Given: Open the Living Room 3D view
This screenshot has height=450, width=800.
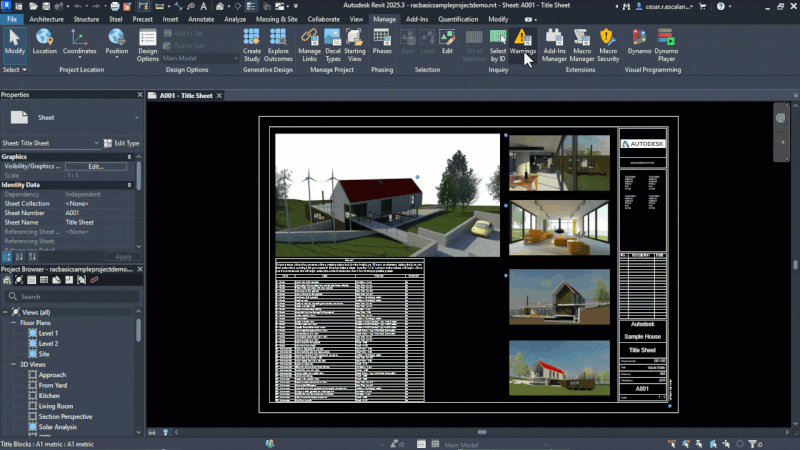Looking at the screenshot, I should 56,406.
